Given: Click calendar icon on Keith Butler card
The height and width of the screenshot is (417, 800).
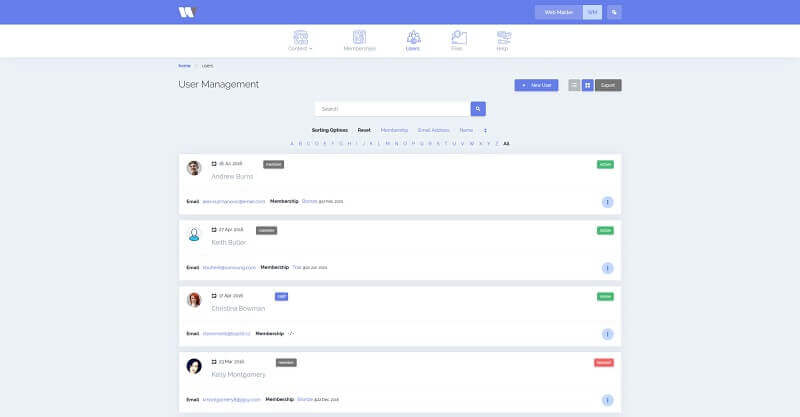Looking at the screenshot, I should (x=214, y=230).
